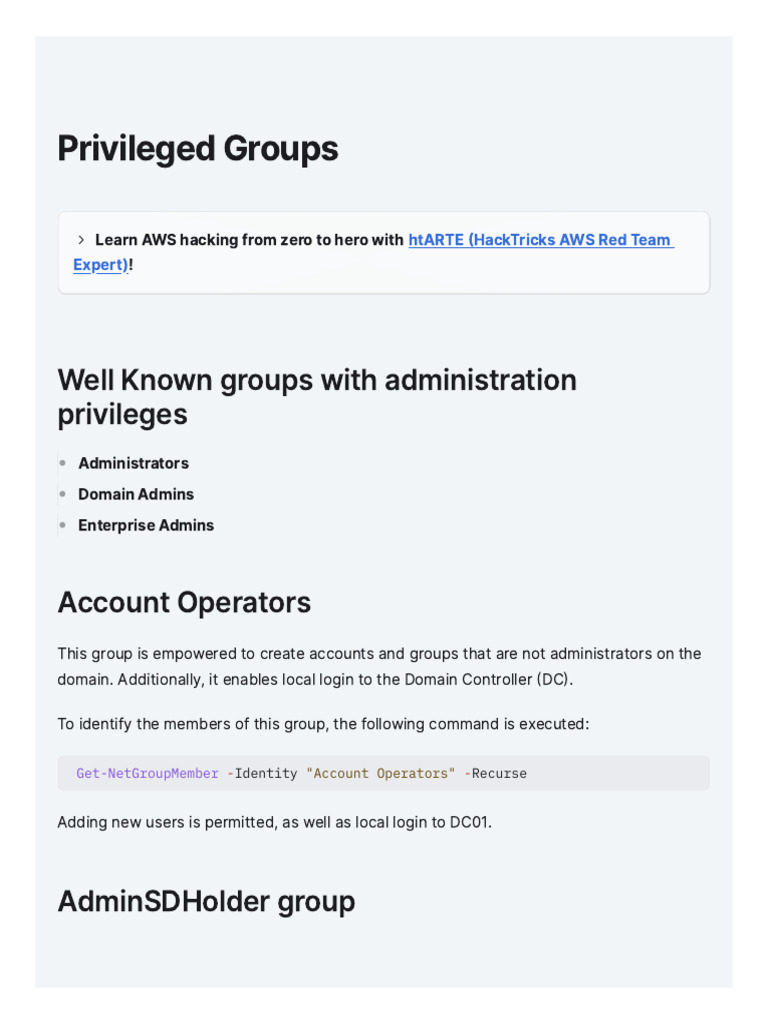The width and height of the screenshot is (768, 1024).
Task: Select the Enterprise Admins bullet item
Action: 146,525
